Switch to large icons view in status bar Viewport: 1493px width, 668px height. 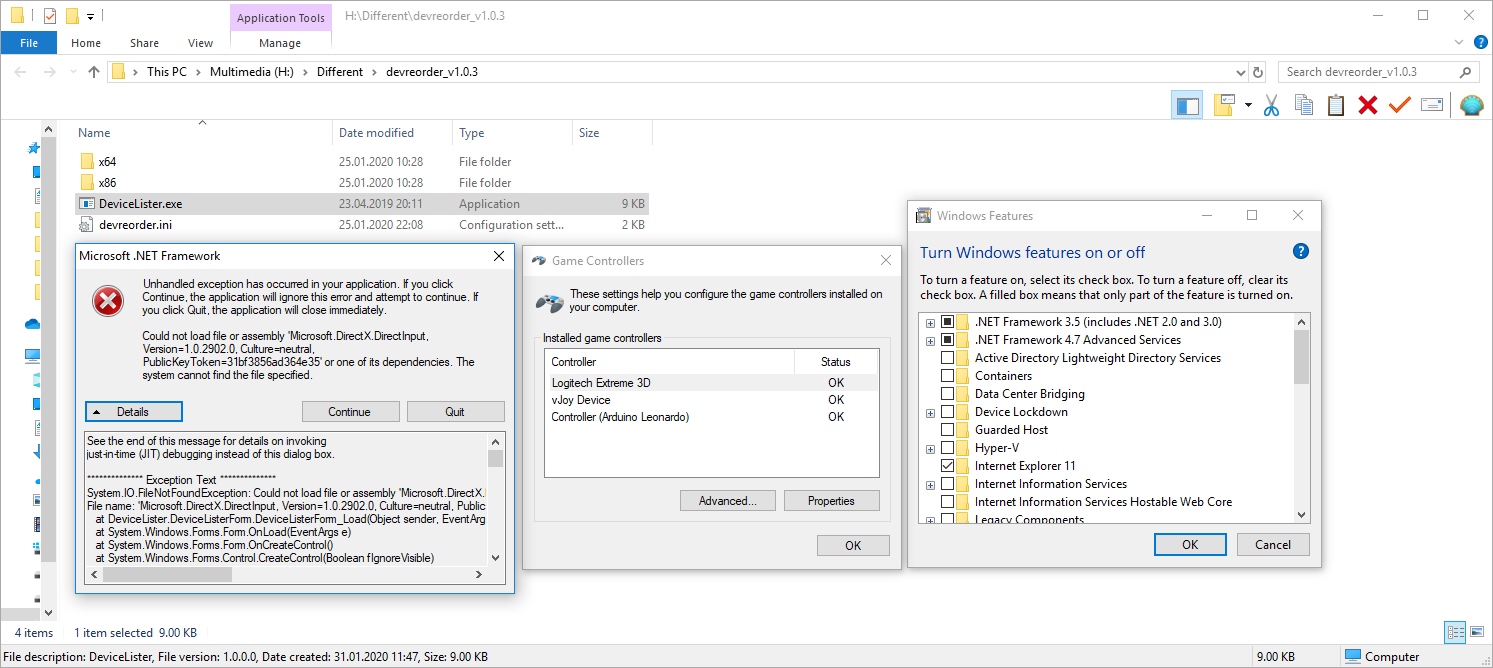1475,632
